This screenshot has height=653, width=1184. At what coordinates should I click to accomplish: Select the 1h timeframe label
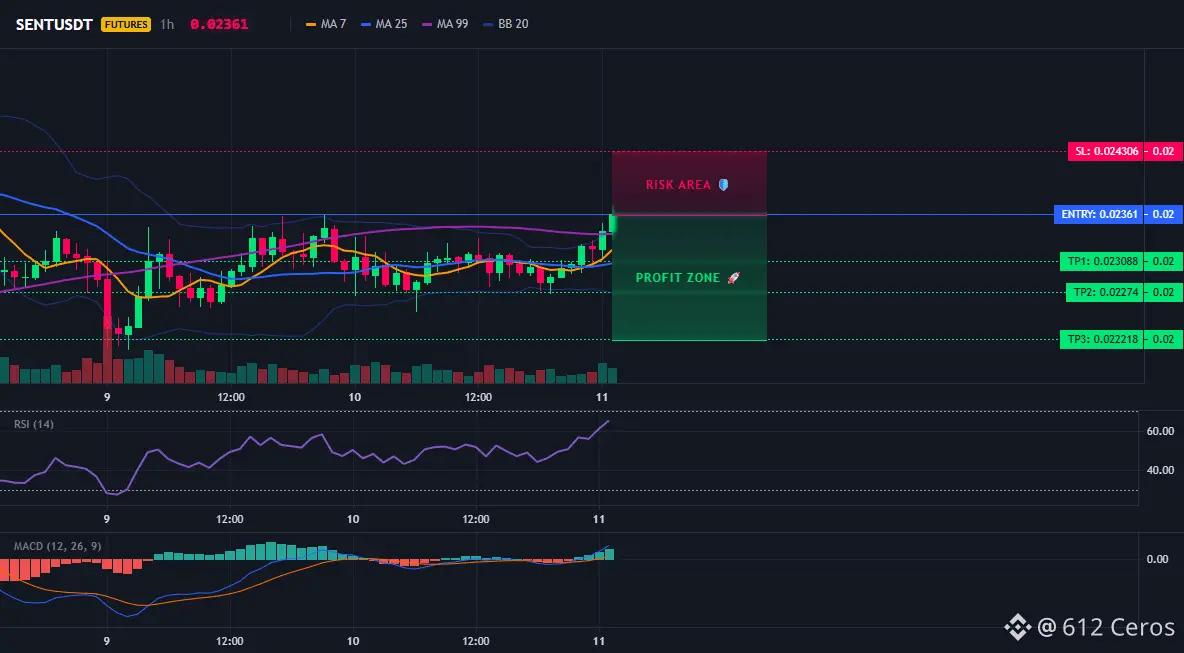[x=167, y=24]
